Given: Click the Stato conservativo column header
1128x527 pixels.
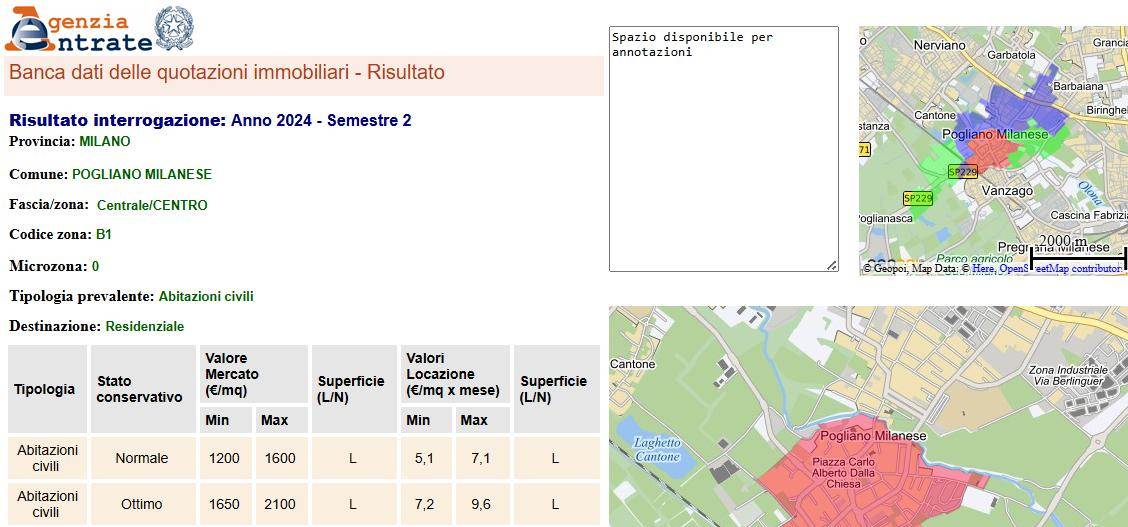Looking at the screenshot, I should click(x=140, y=389).
